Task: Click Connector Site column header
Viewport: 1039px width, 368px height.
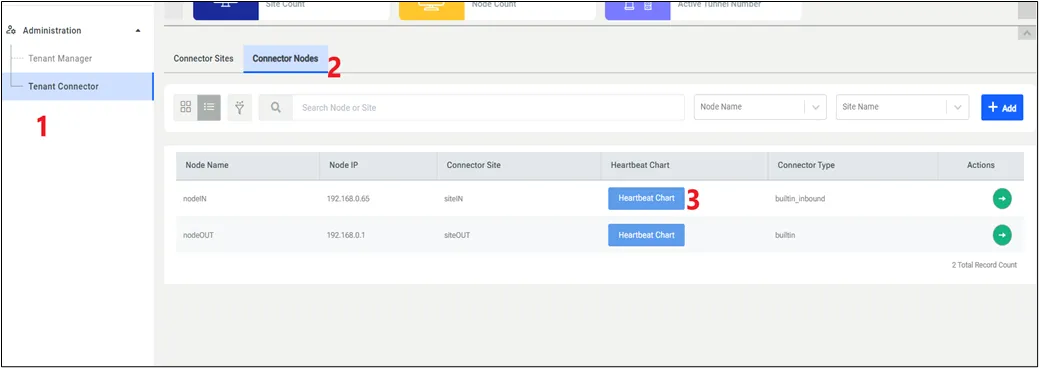Action: pyautogui.click(x=474, y=165)
